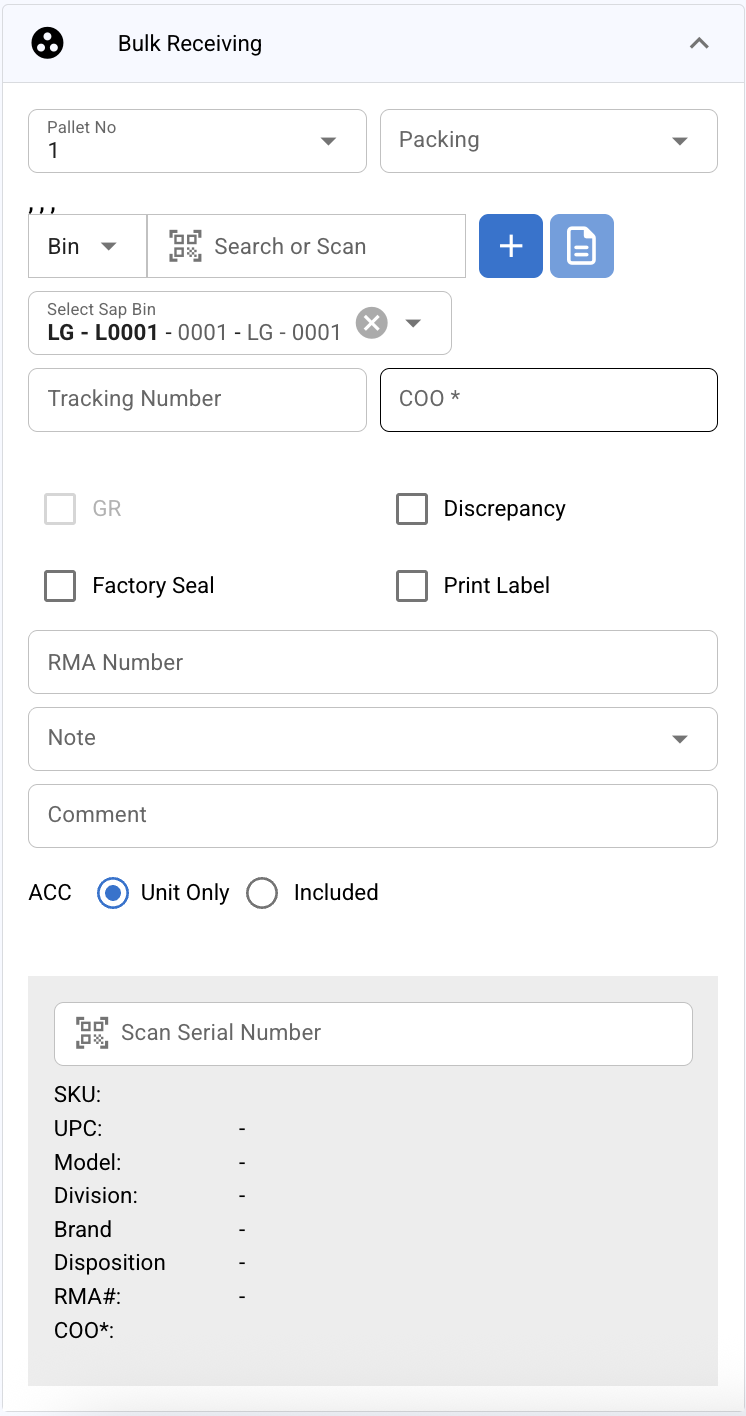746x1416 pixels.
Task: Click the Tracking Number field
Action: (x=197, y=399)
